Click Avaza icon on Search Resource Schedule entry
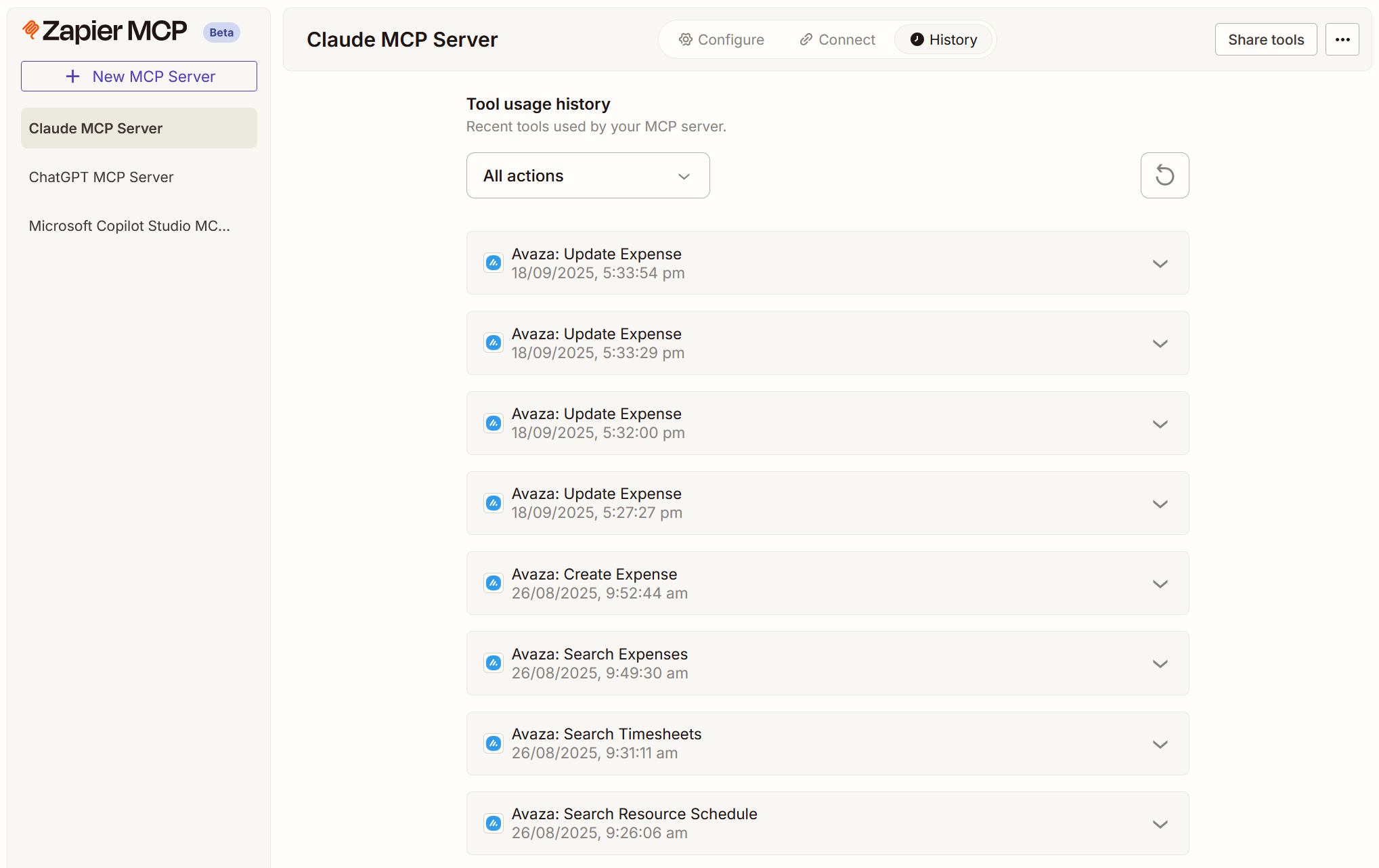 coord(494,823)
